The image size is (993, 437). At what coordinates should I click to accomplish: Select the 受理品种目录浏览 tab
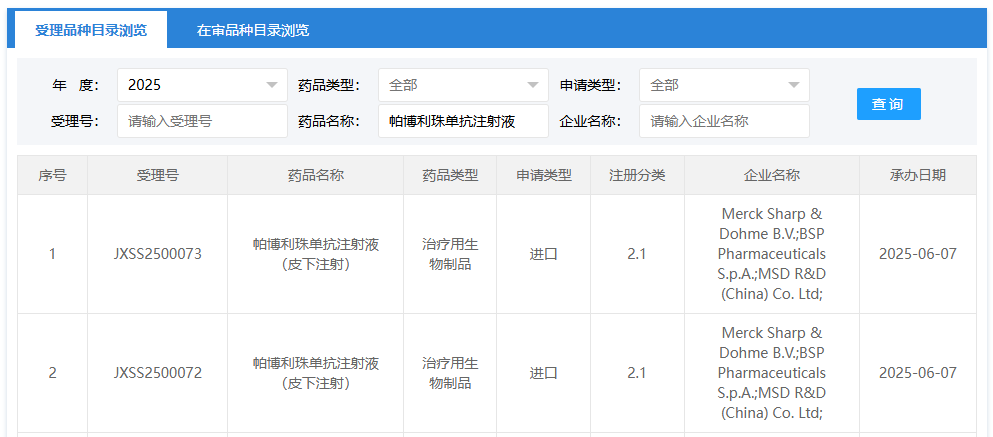[x=91, y=30]
